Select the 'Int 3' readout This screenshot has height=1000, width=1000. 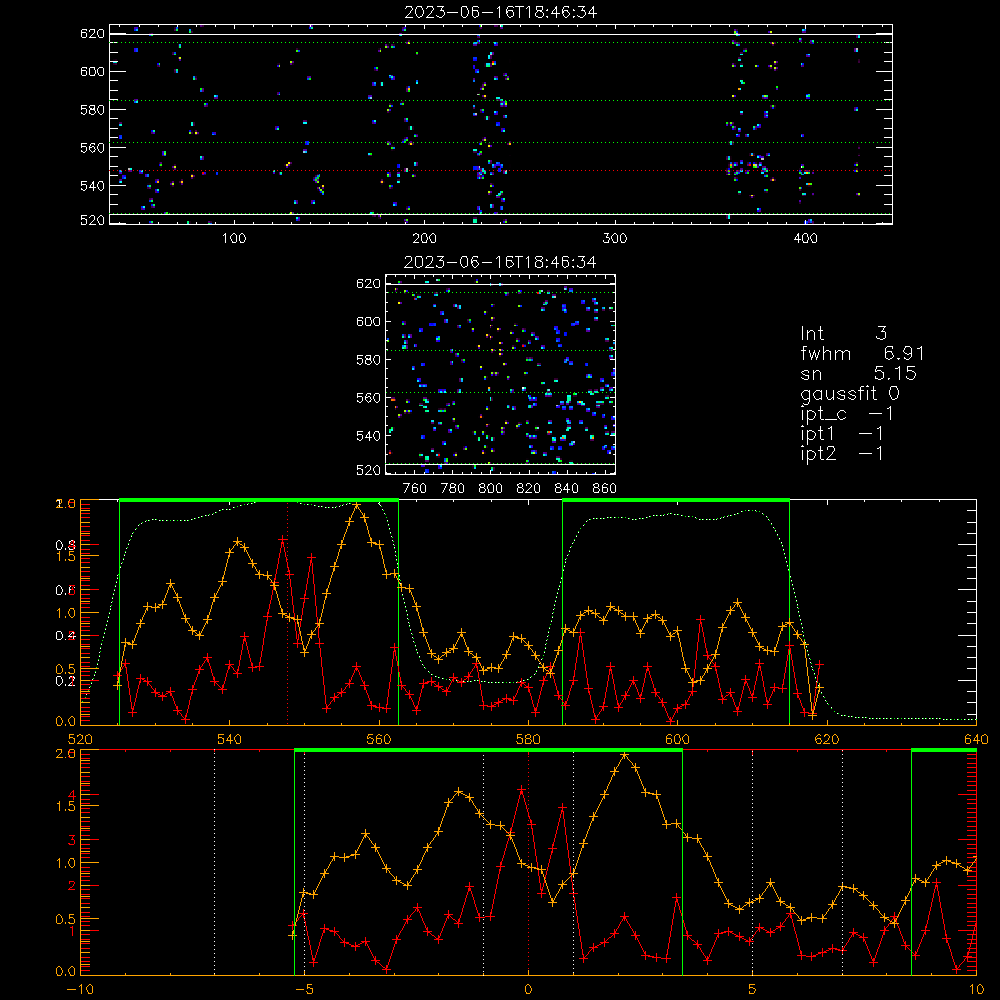[x=843, y=333]
